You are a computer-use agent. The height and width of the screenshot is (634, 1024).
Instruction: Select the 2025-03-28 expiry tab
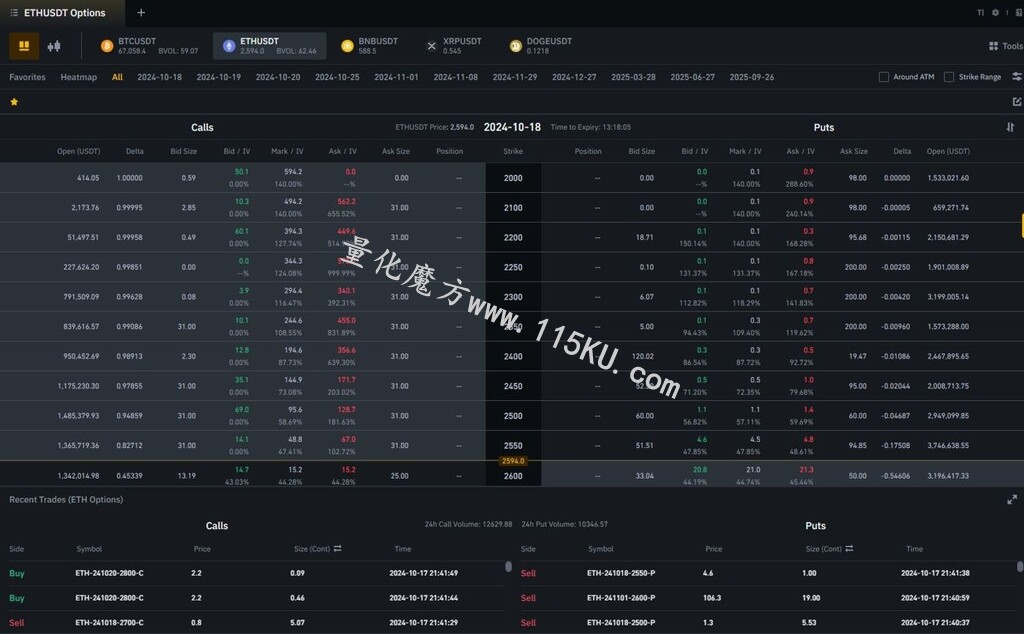(x=633, y=76)
